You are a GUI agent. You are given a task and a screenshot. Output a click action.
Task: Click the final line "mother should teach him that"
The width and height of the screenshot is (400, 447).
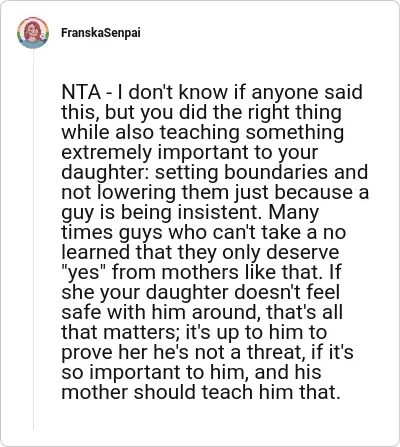[x=201, y=392]
